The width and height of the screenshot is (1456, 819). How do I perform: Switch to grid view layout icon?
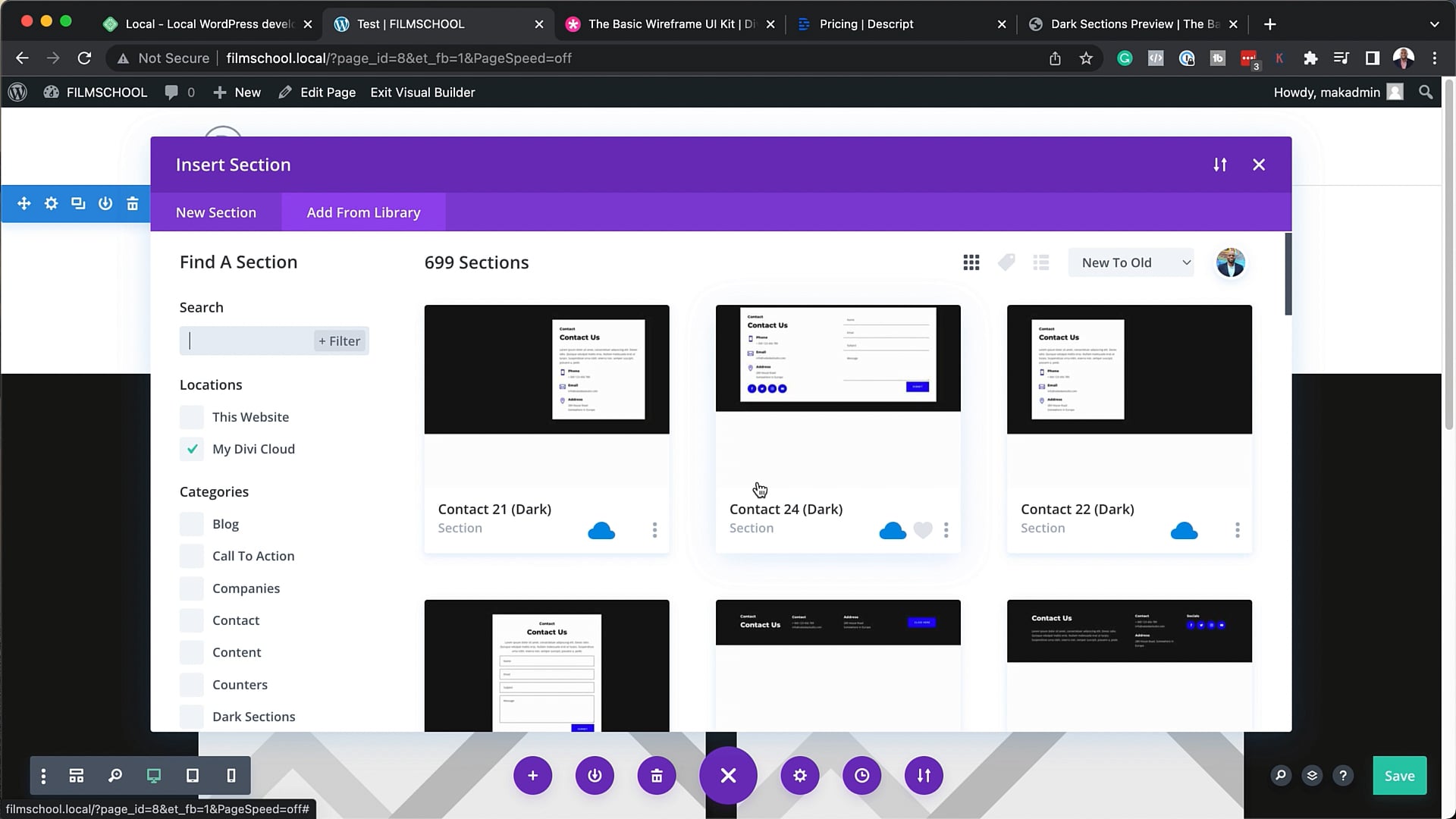971,262
